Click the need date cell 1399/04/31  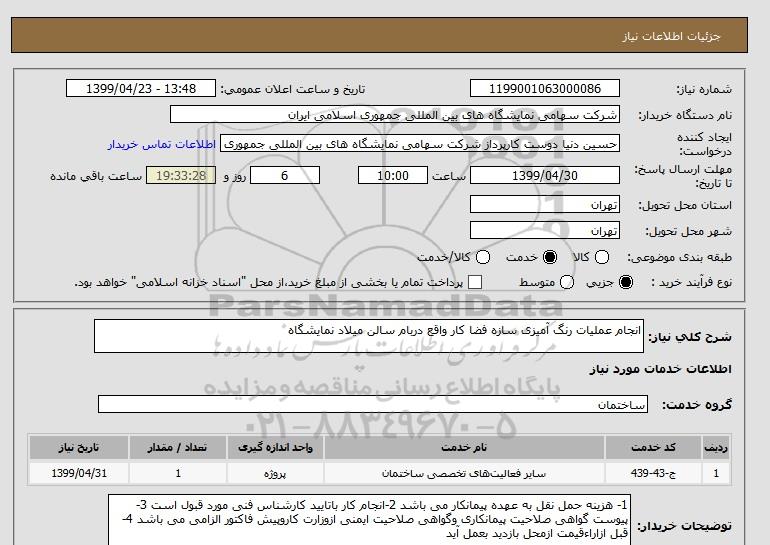tap(79, 473)
